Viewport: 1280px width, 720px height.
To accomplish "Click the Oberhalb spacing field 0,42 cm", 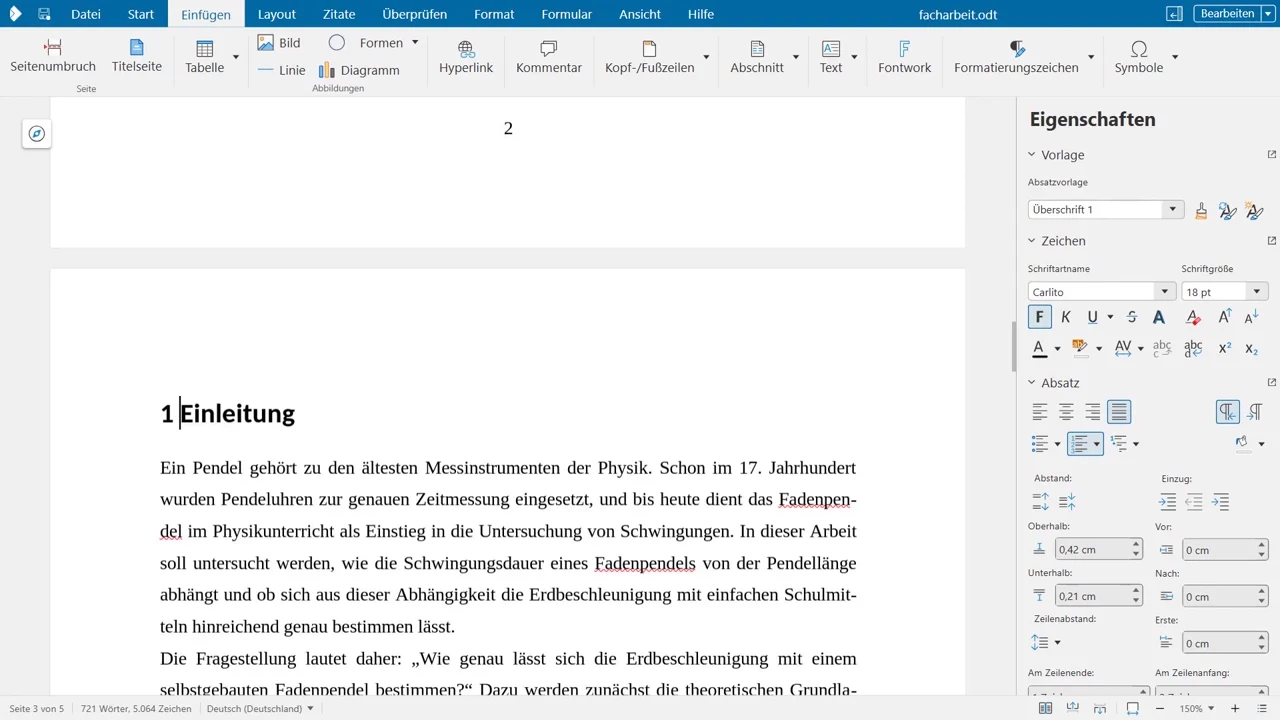I will pyautogui.click(x=1092, y=549).
